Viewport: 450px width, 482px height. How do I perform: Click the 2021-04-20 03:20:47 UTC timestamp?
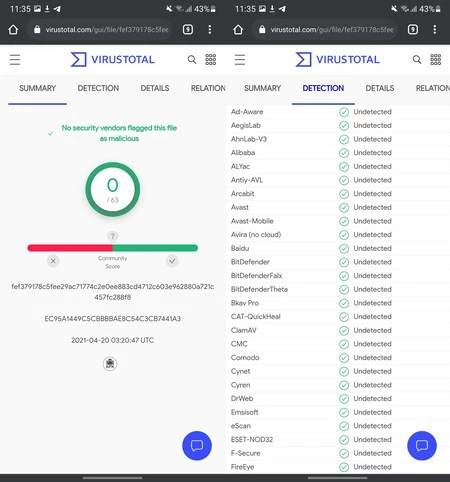pos(113,340)
